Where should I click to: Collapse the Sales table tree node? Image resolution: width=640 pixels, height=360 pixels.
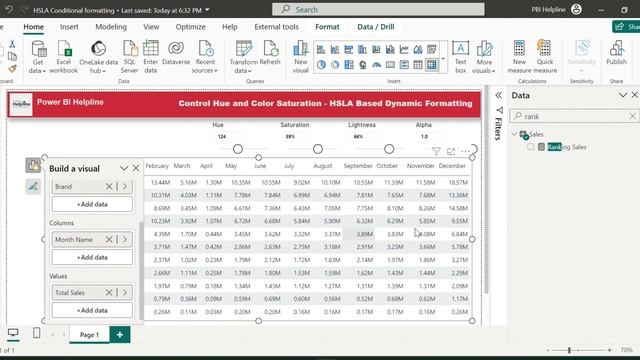coord(514,134)
